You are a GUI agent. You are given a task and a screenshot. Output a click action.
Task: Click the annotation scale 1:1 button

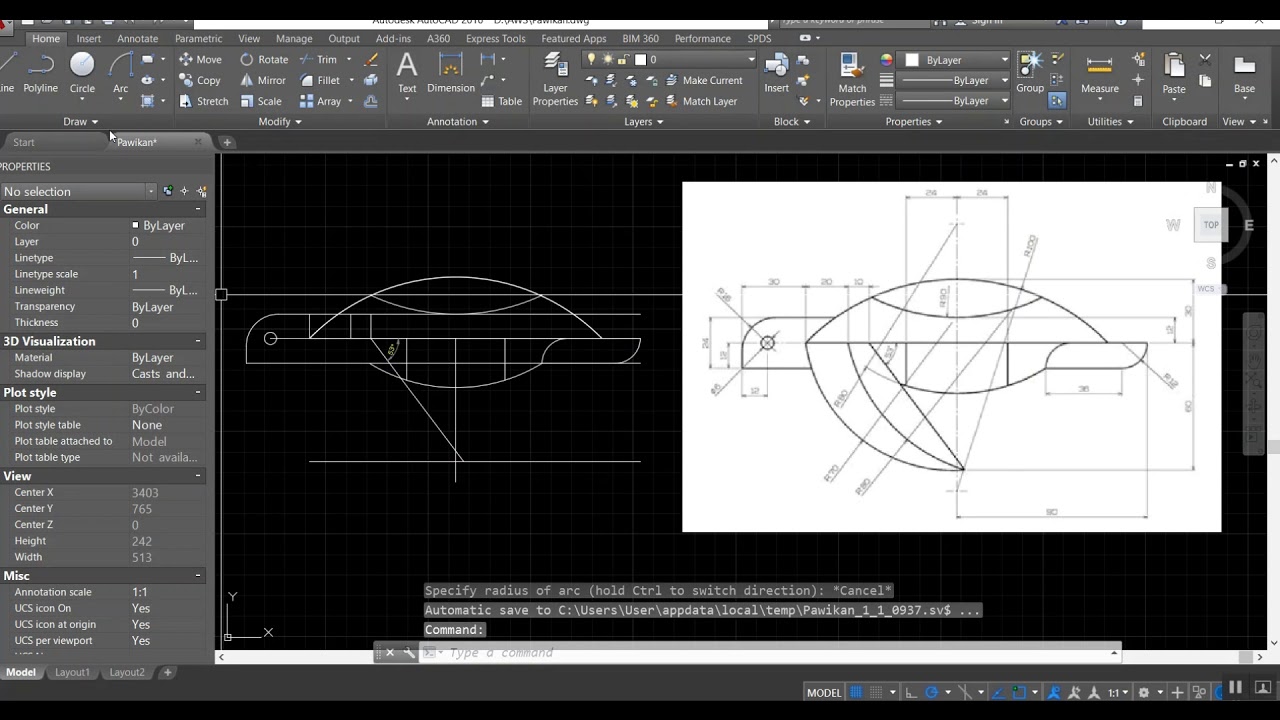[1118, 692]
